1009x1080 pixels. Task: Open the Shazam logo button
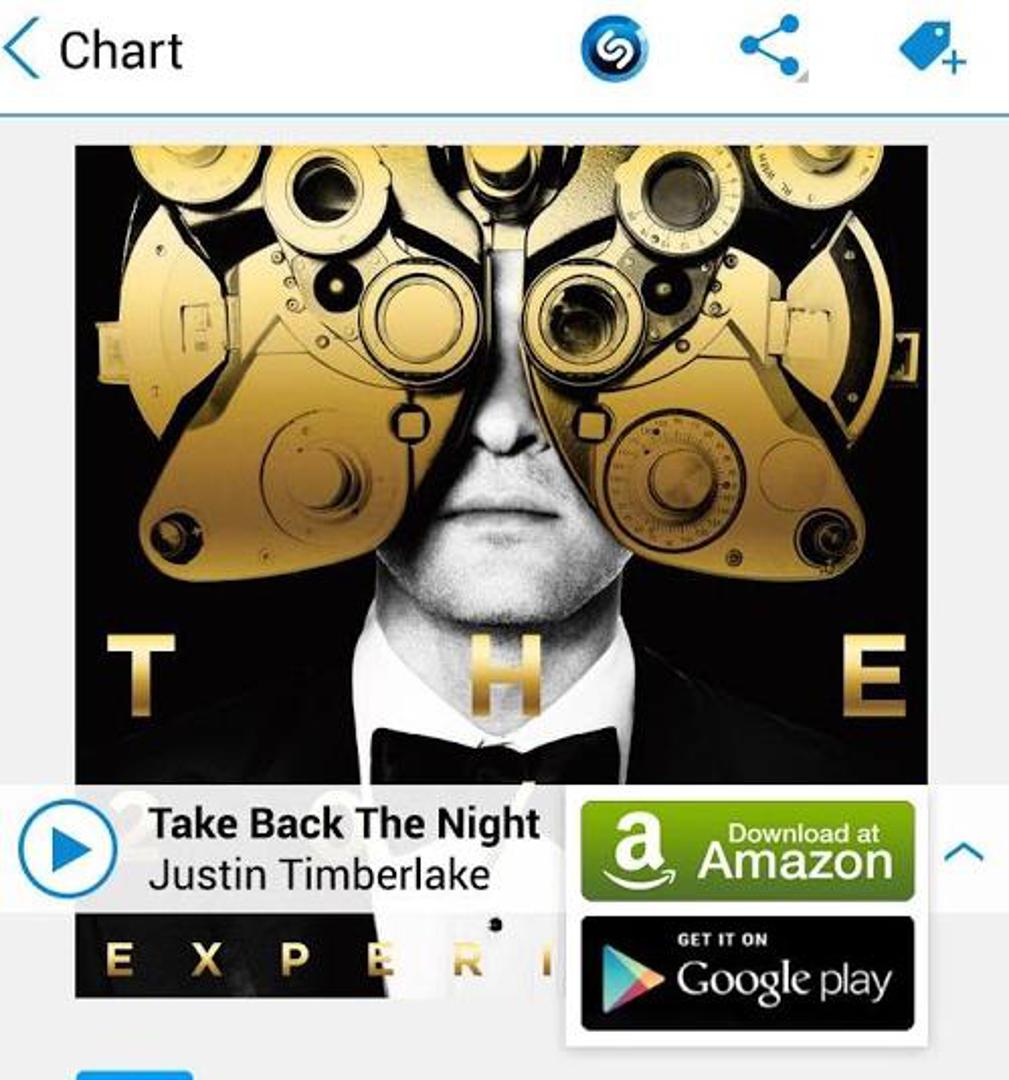(x=614, y=49)
